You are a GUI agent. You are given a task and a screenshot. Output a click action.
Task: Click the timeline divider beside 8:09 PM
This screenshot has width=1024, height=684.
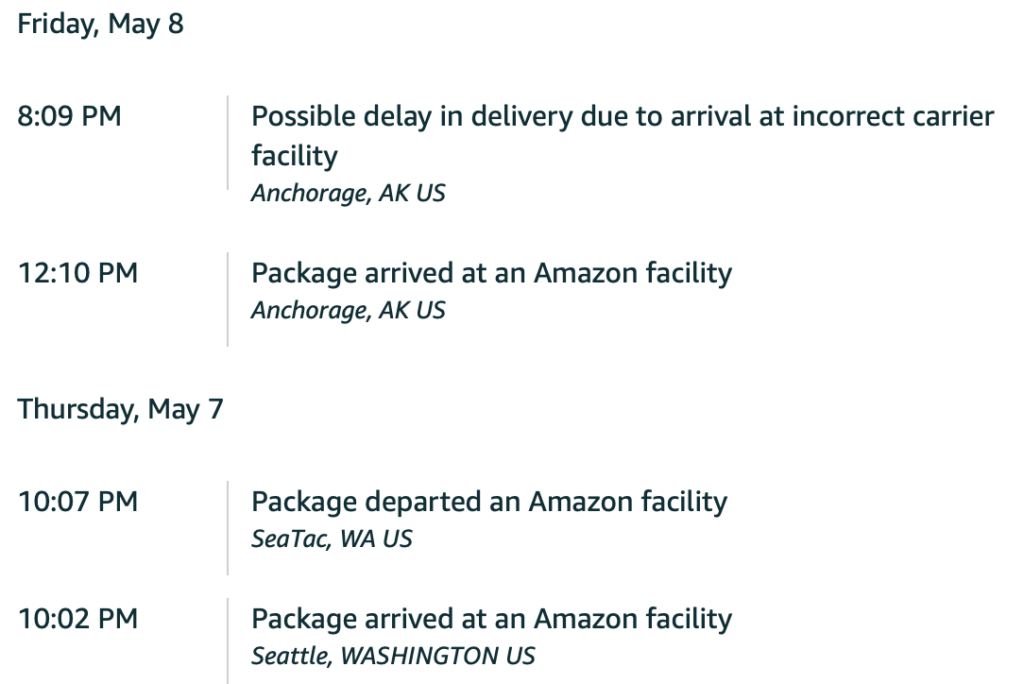tap(228, 142)
